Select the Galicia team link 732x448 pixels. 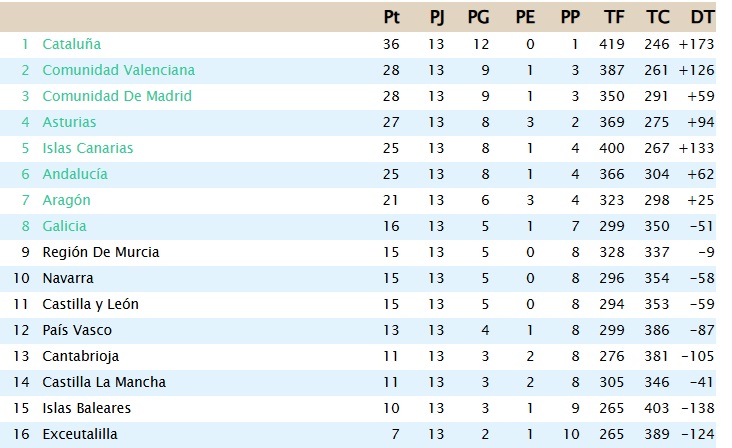(64, 226)
